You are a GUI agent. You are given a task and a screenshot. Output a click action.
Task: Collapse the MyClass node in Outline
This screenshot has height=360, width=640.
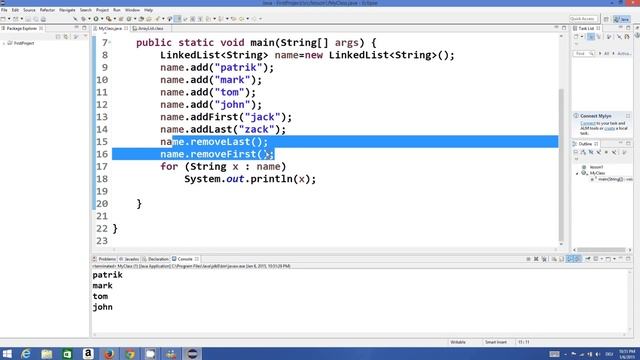click(x=577, y=174)
